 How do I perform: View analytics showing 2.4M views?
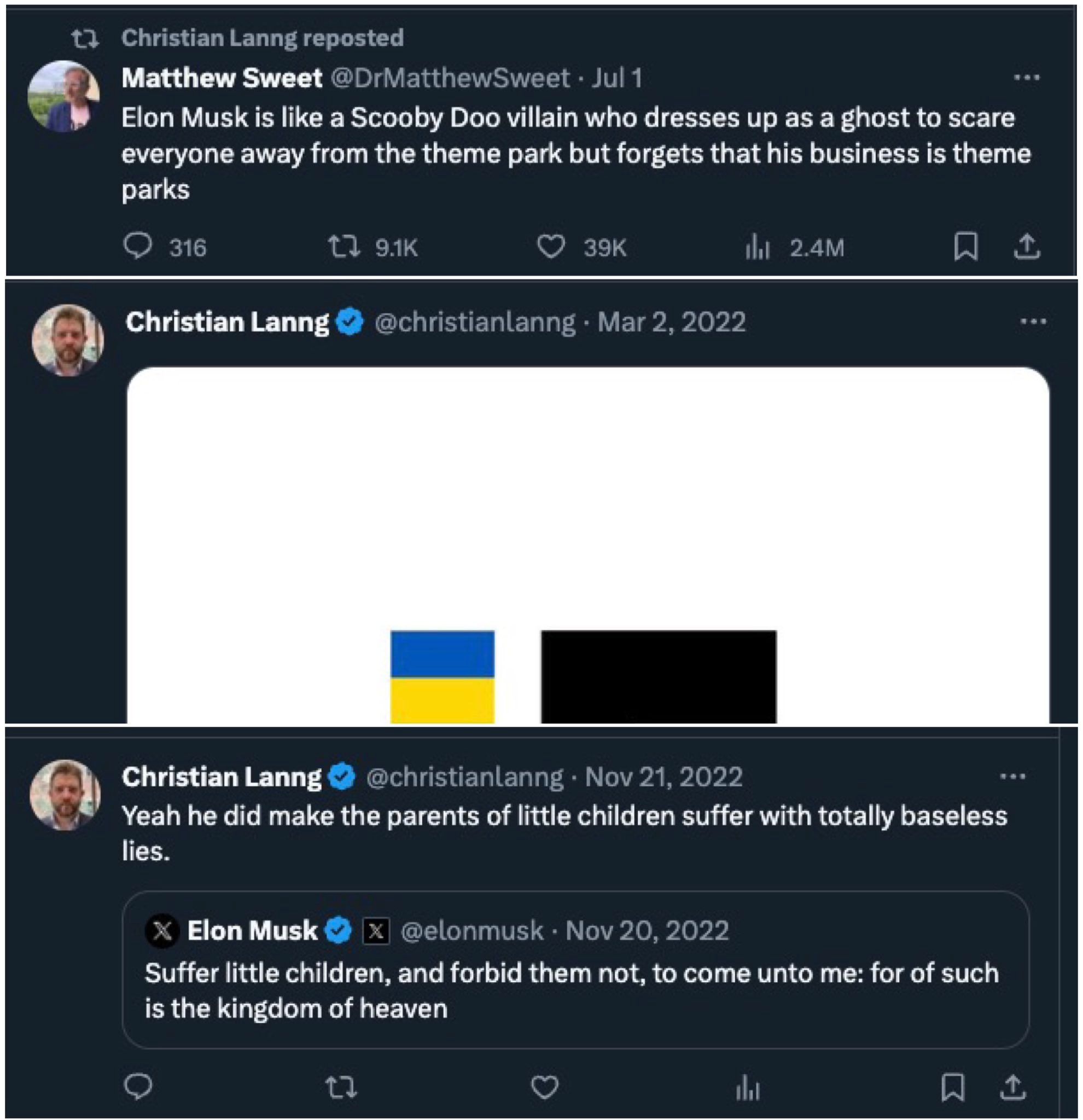(x=759, y=248)
